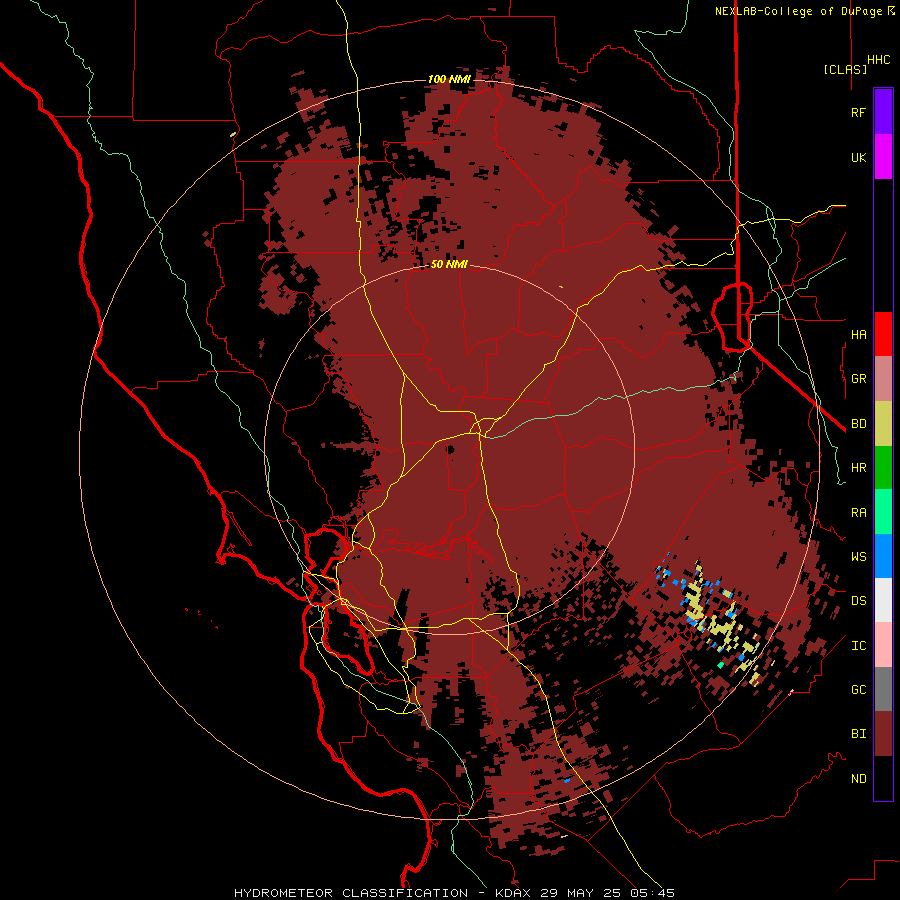
Task: Select the pink GR graupel legend swatch
Action: [883, 379]
